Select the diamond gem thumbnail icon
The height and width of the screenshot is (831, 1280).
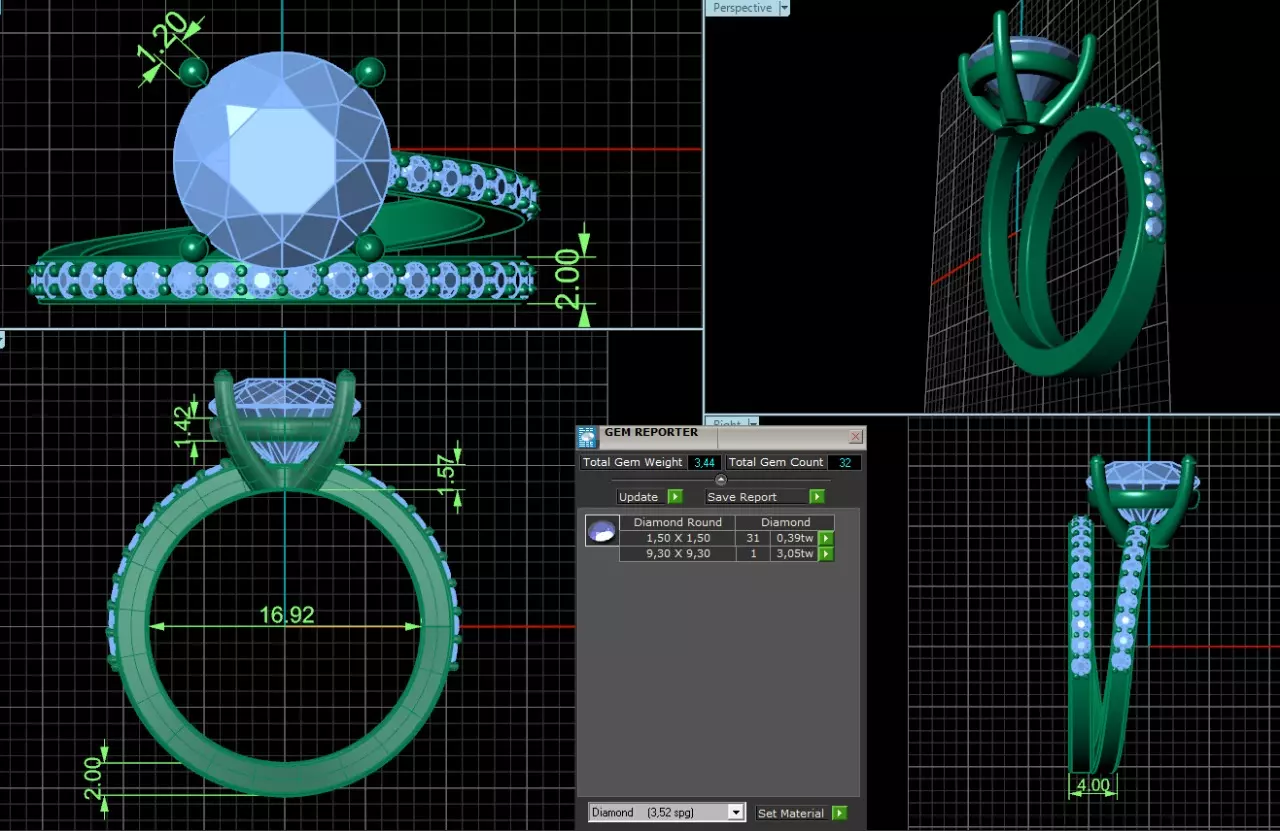(x=601, y=531)
